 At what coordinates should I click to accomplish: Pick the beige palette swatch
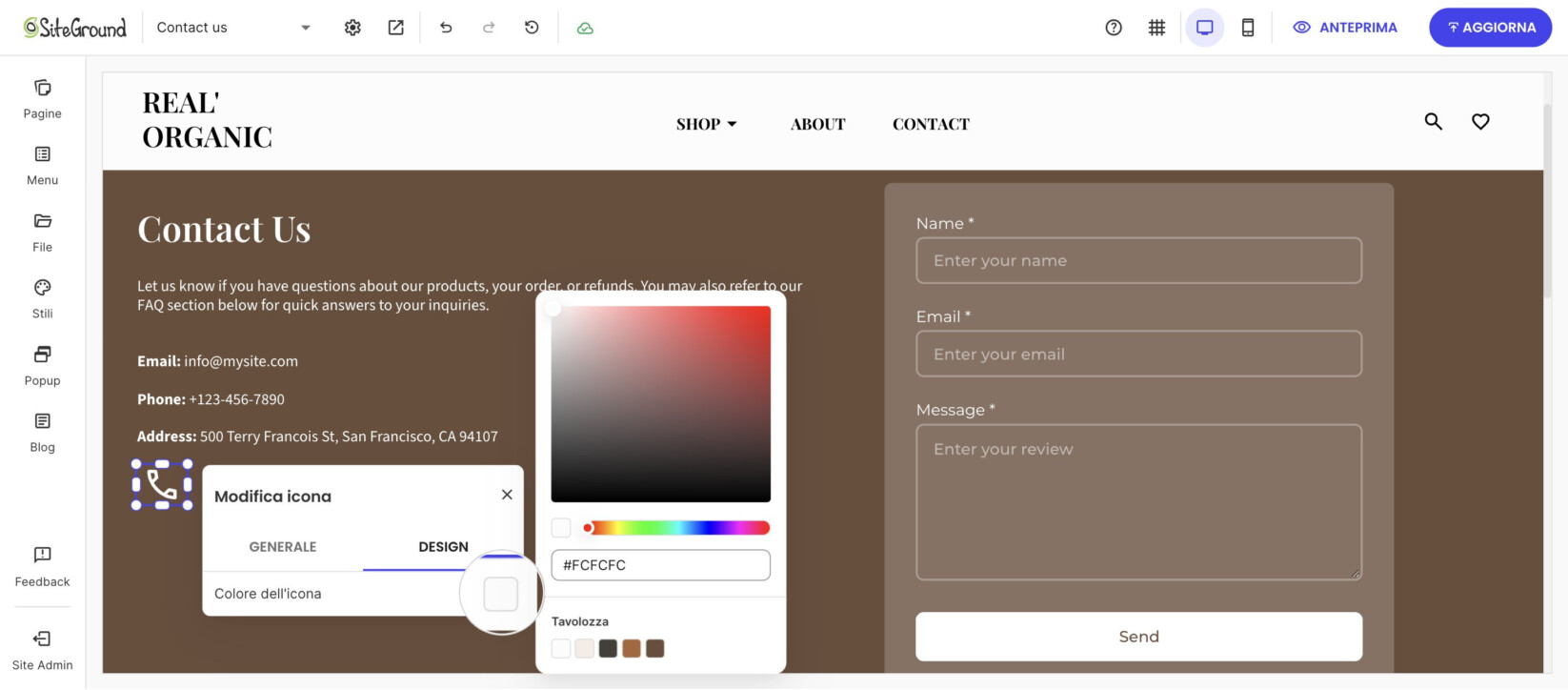584,649
